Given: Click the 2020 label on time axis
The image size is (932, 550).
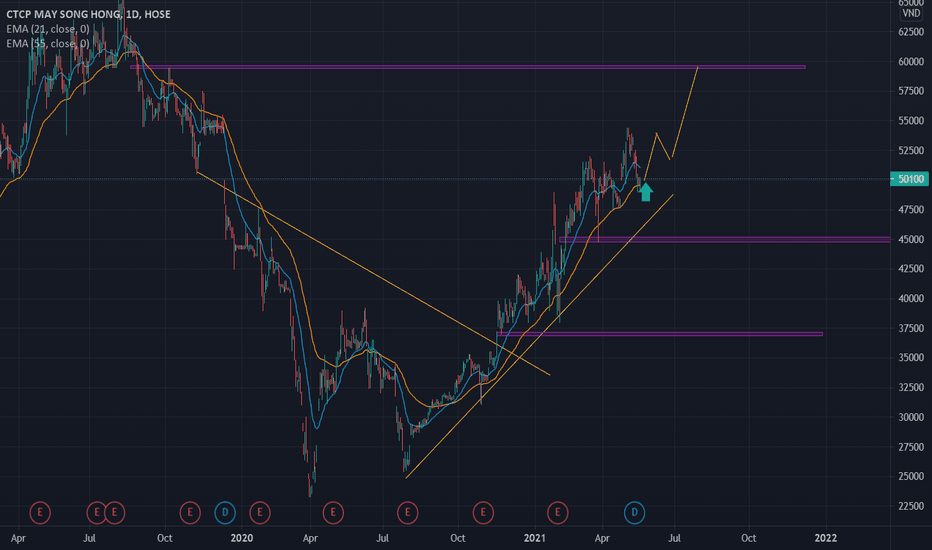Looking at the screenshot, I should pyautogui.click(x=241, y=538).
